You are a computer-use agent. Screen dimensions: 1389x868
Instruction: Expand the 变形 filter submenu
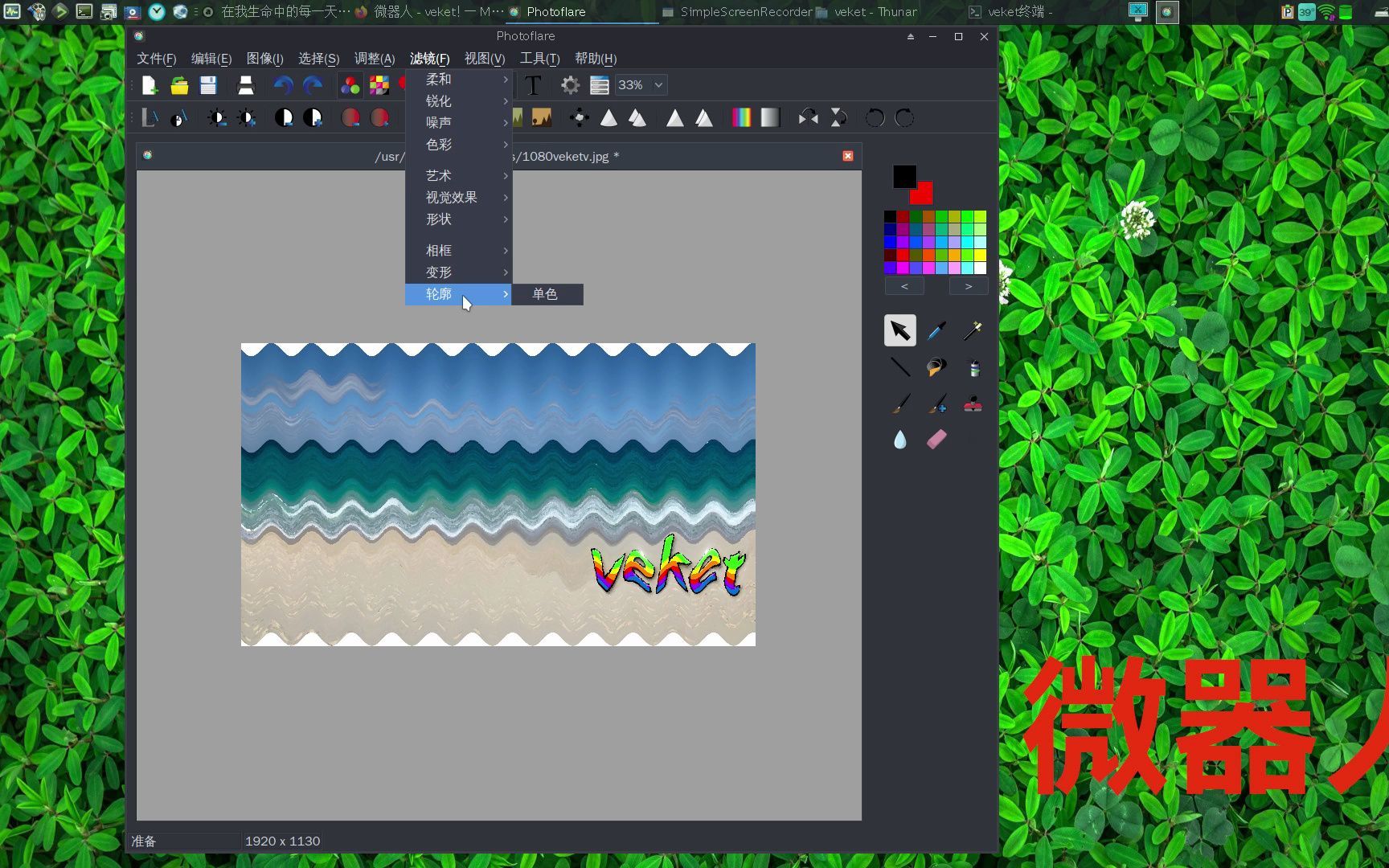[x=458, y=272]
